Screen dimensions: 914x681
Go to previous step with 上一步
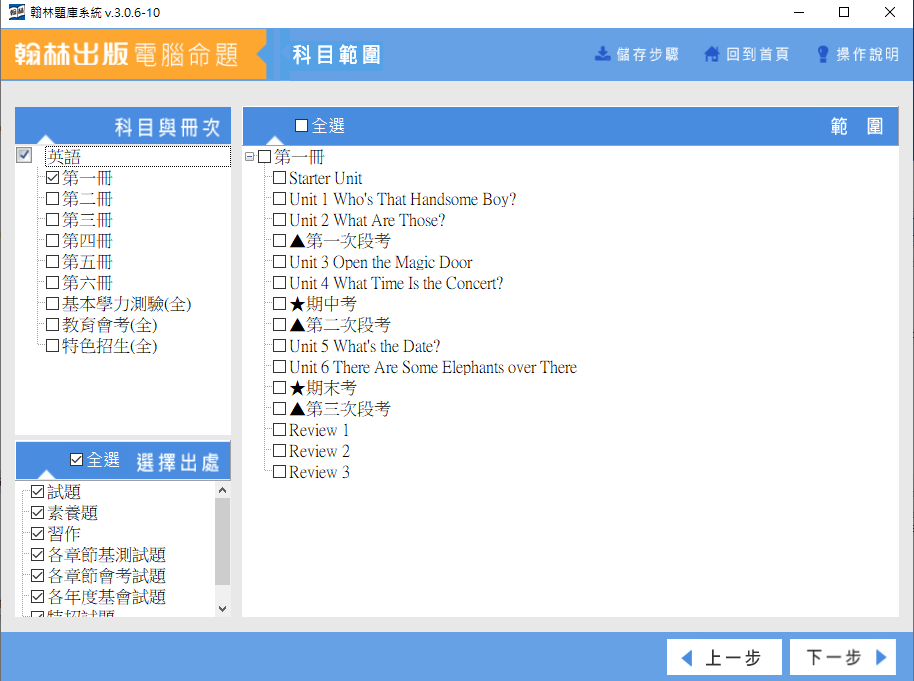click(x=724, y=657)
